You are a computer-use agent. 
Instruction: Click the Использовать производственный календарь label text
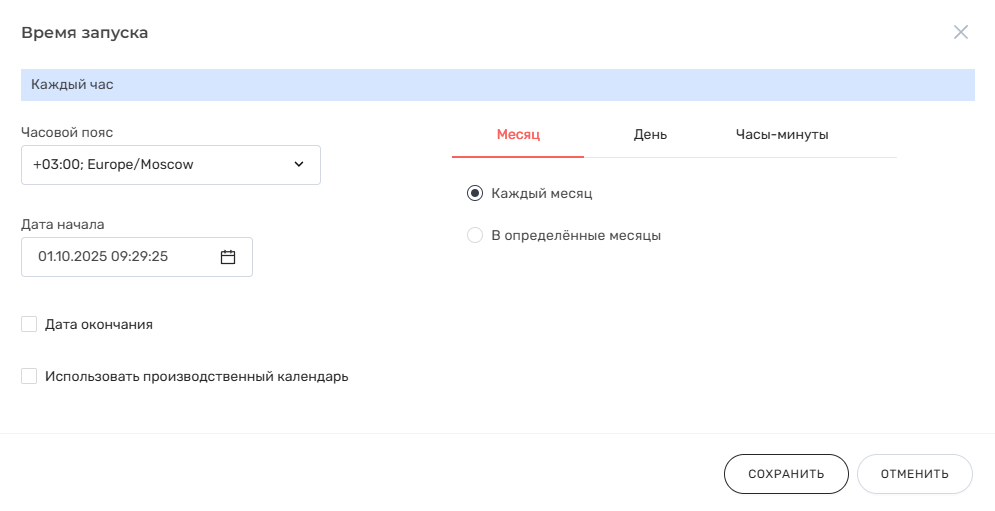196,377
